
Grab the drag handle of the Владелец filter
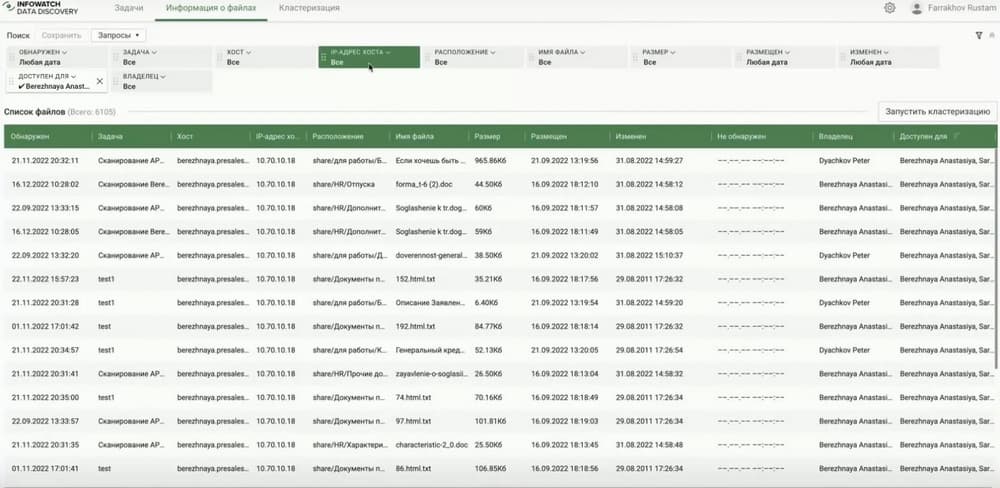pyautogui.click(x=115, y=81)
